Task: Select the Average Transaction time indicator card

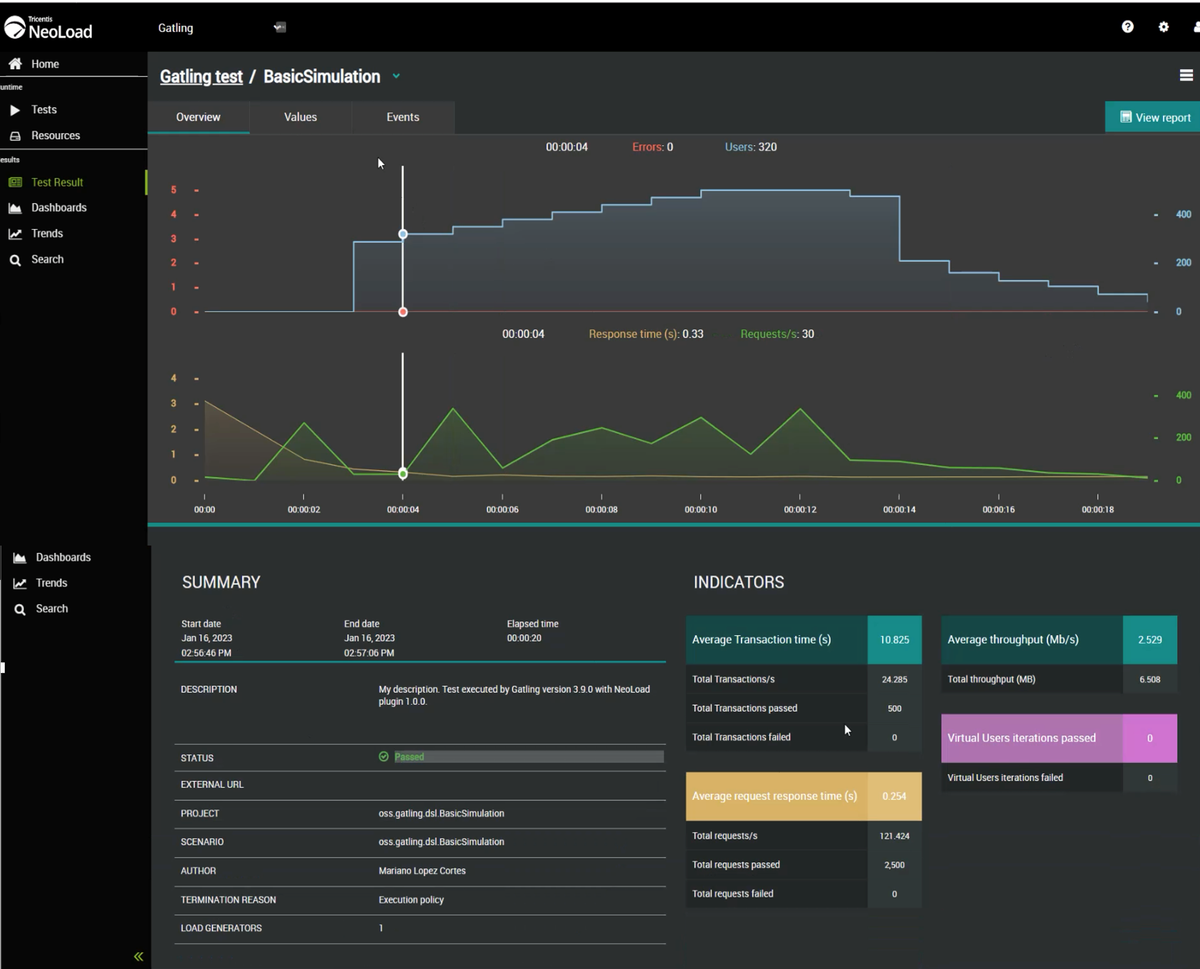Action: point(776,640)
